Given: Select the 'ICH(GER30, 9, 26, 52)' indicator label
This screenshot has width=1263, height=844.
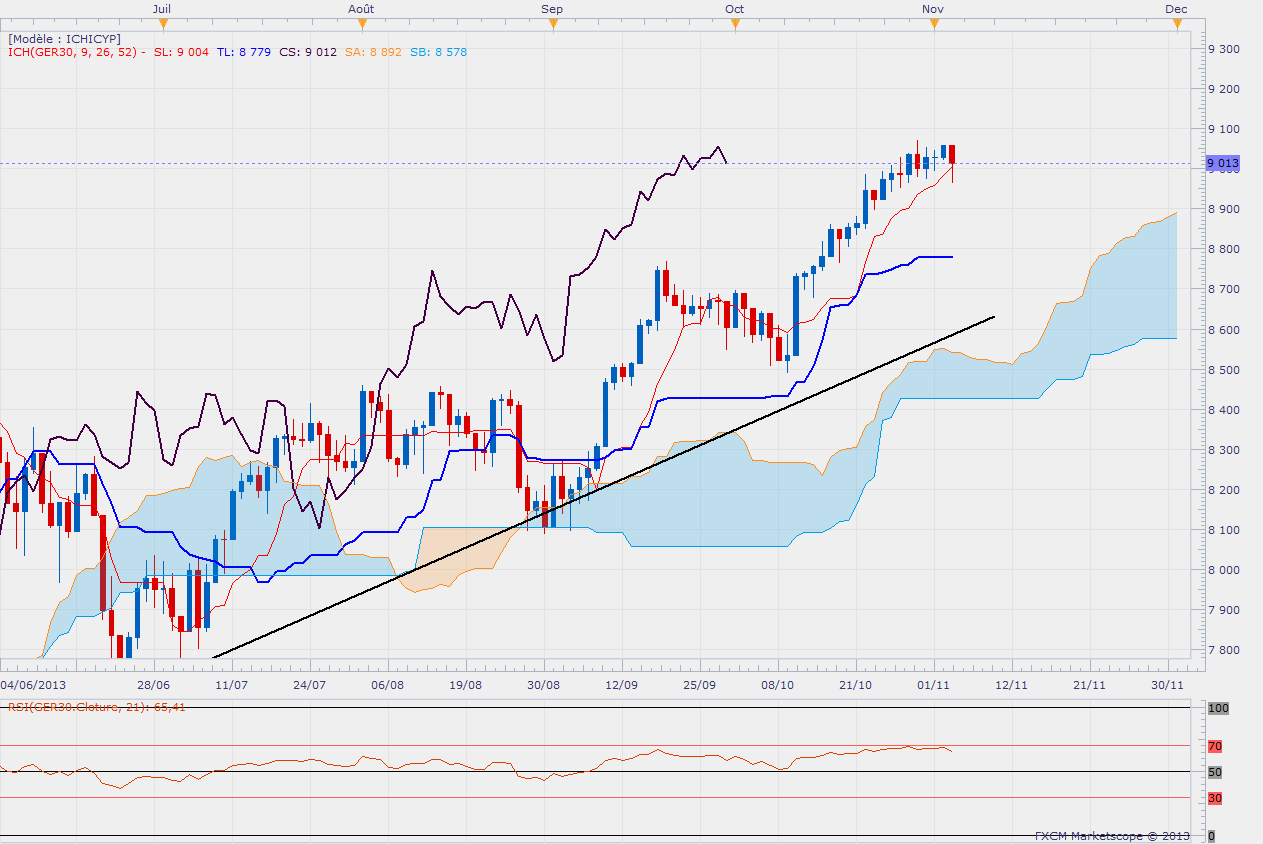Looking at the screenshot, I should coord(75,52).
